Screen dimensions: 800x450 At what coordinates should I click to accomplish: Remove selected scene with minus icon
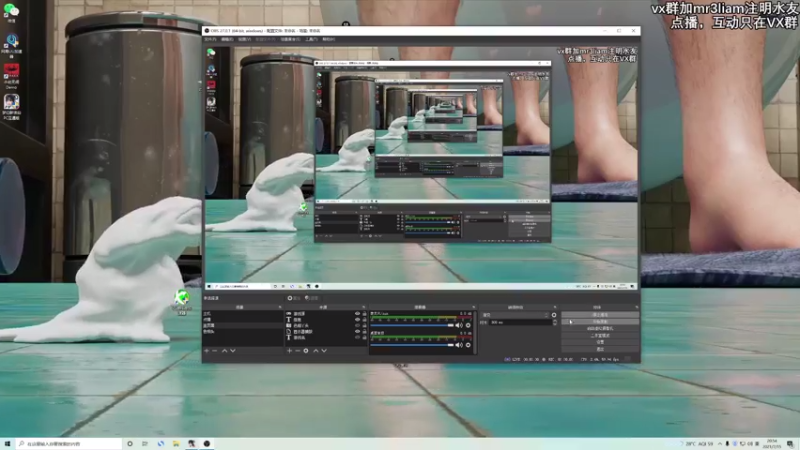click(215, 351)
